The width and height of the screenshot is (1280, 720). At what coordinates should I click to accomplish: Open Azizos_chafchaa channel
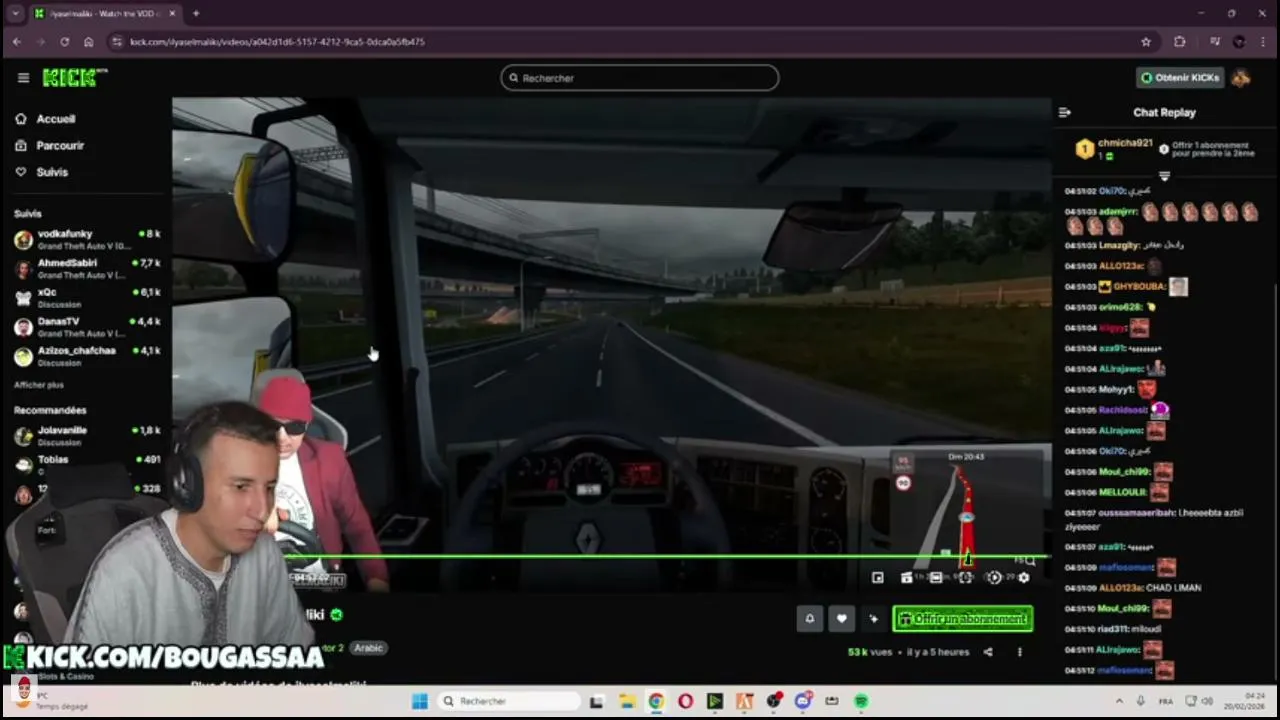tap(87, 356)
